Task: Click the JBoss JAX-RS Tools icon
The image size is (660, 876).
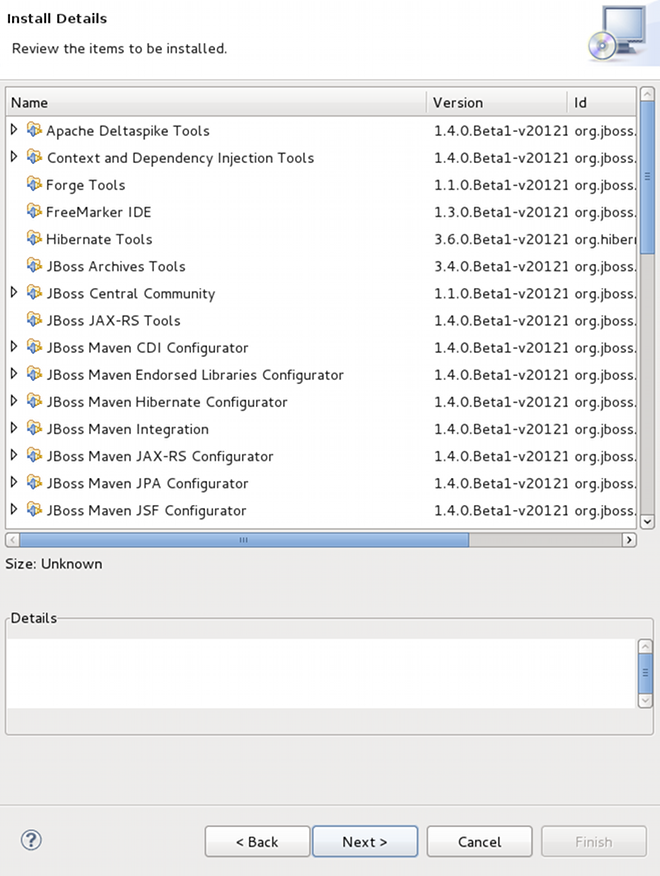Action: click(x=34, y=320)
